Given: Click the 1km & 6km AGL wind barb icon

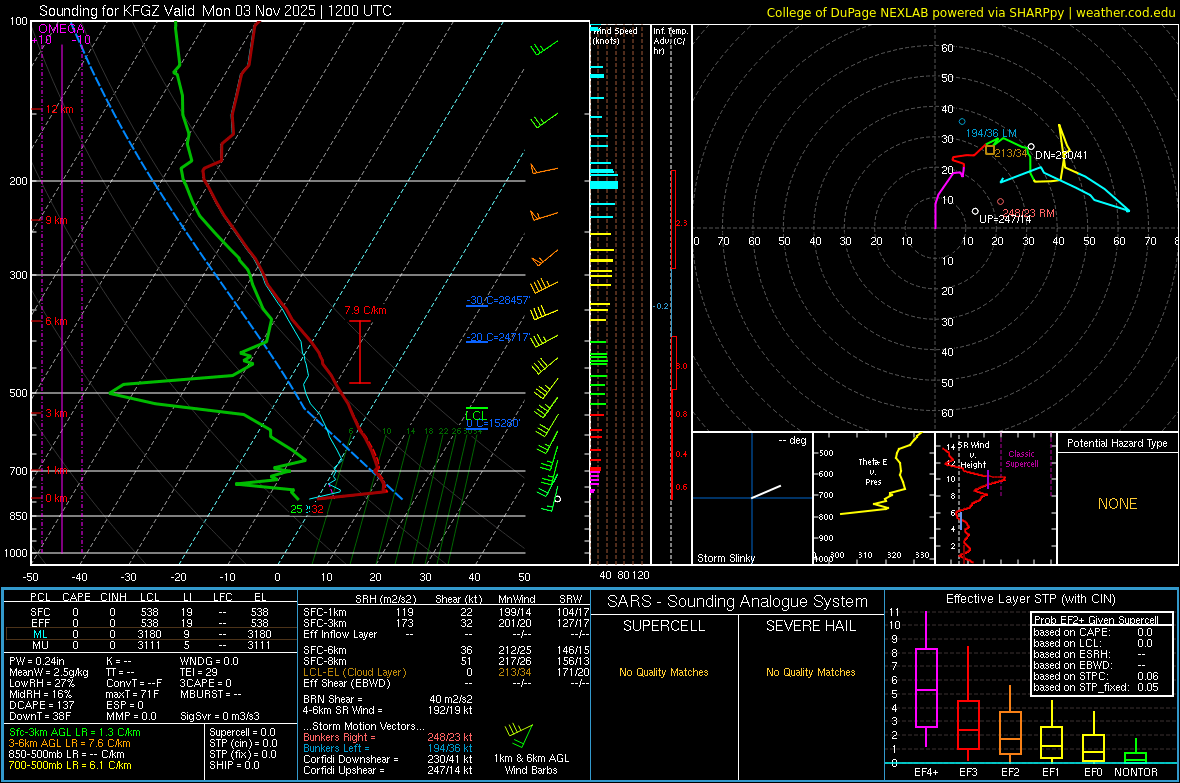Looking at the screenshot, I should [x=520, y=734].
